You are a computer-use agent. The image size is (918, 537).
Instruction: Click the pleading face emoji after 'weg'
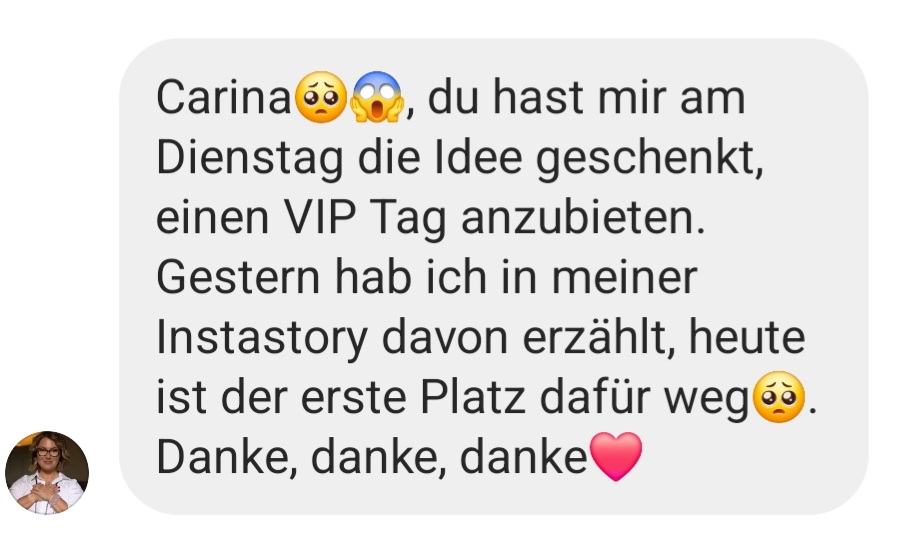pos(777,397)
